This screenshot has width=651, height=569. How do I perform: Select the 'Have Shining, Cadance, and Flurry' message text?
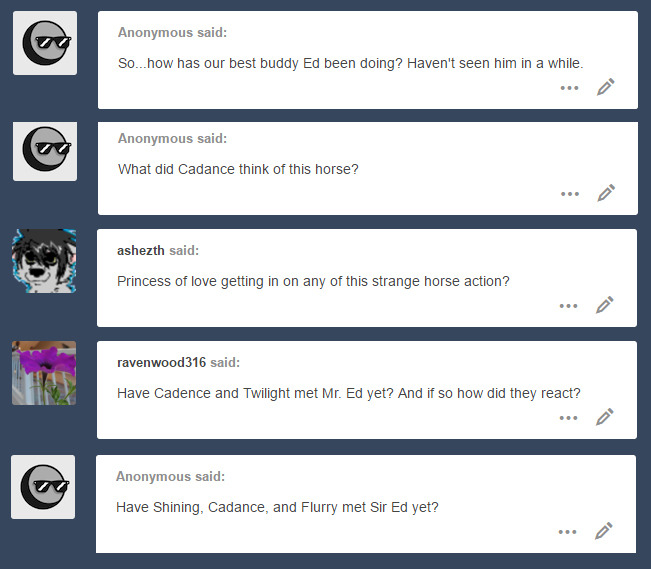(277, 507)
